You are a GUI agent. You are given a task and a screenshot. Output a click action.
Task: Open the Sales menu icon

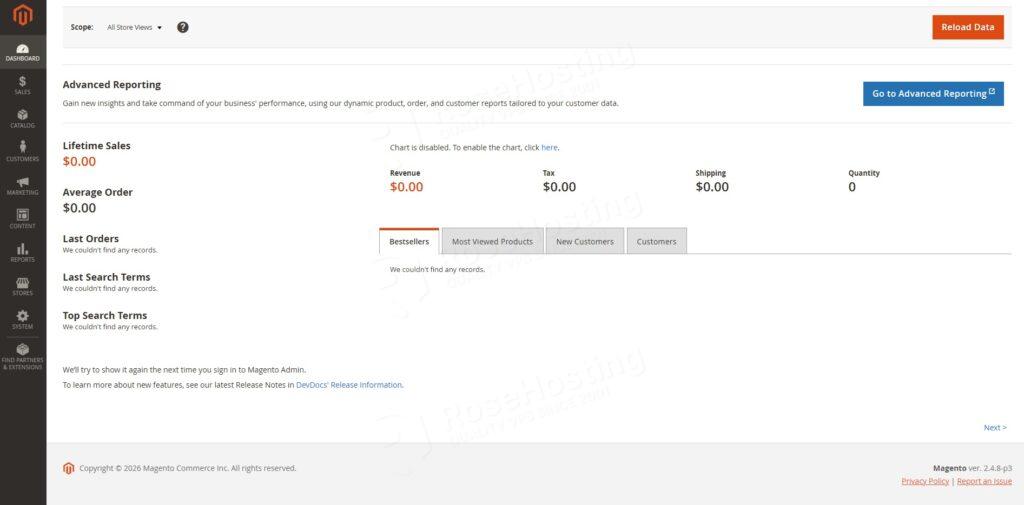point(23,81)
